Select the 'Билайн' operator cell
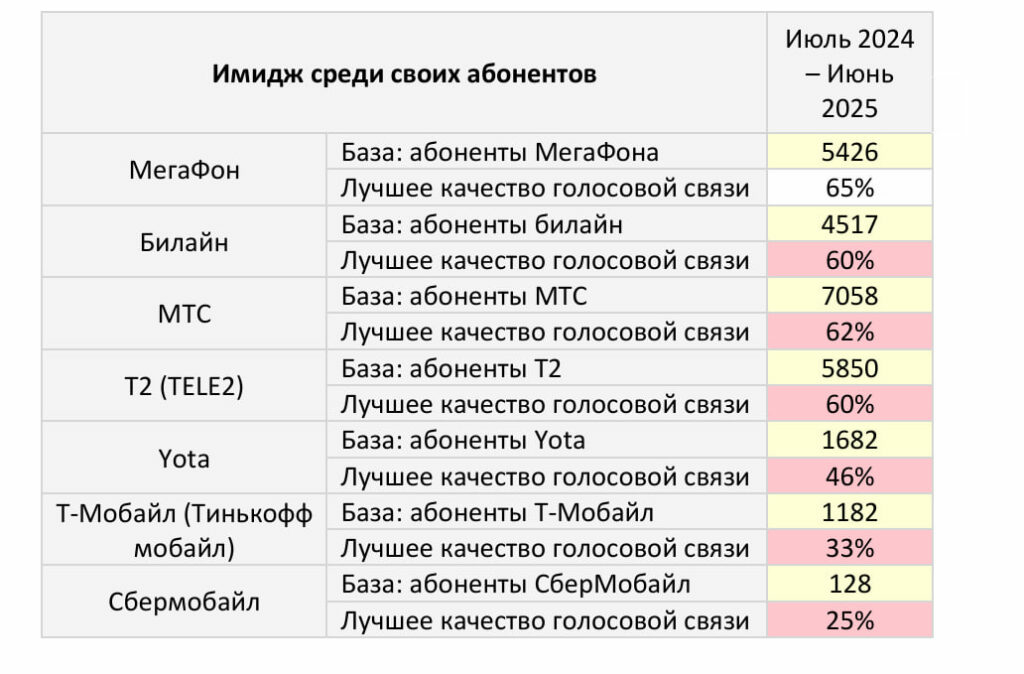 point(184,242)
